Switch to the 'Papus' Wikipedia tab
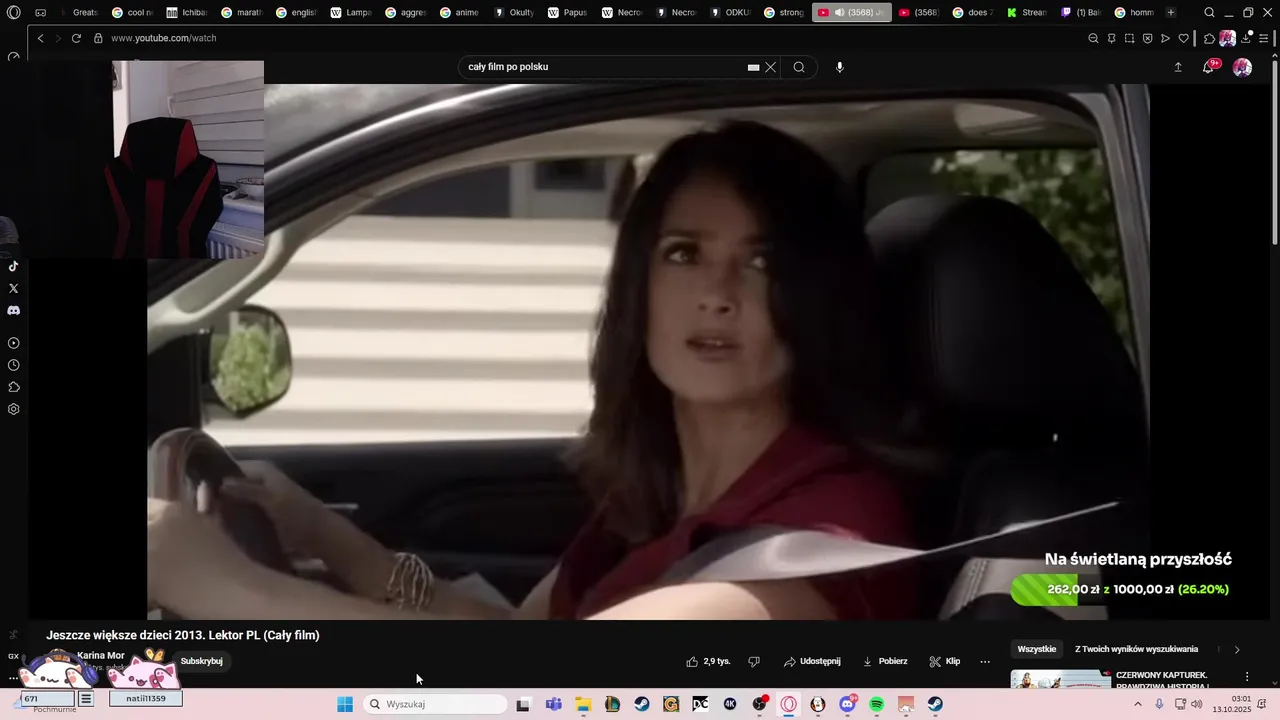Viewport: 1280px width, 720px height. point(568,13)
